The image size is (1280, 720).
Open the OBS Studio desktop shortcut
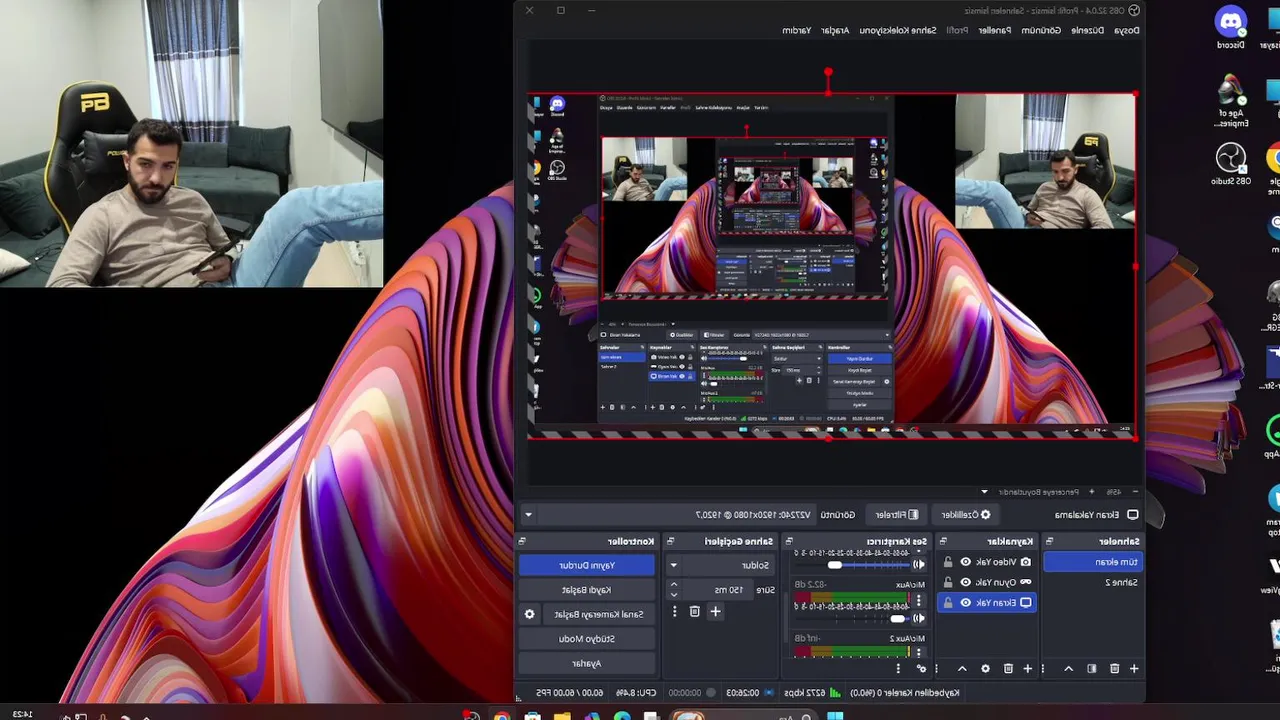1231,163
